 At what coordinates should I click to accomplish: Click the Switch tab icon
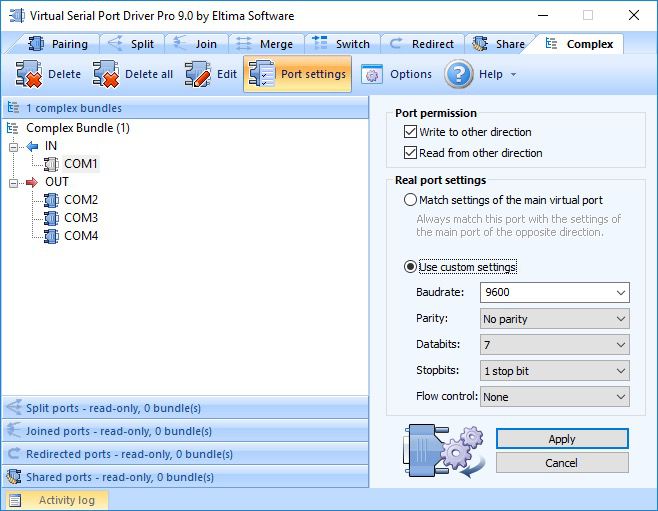320,43
